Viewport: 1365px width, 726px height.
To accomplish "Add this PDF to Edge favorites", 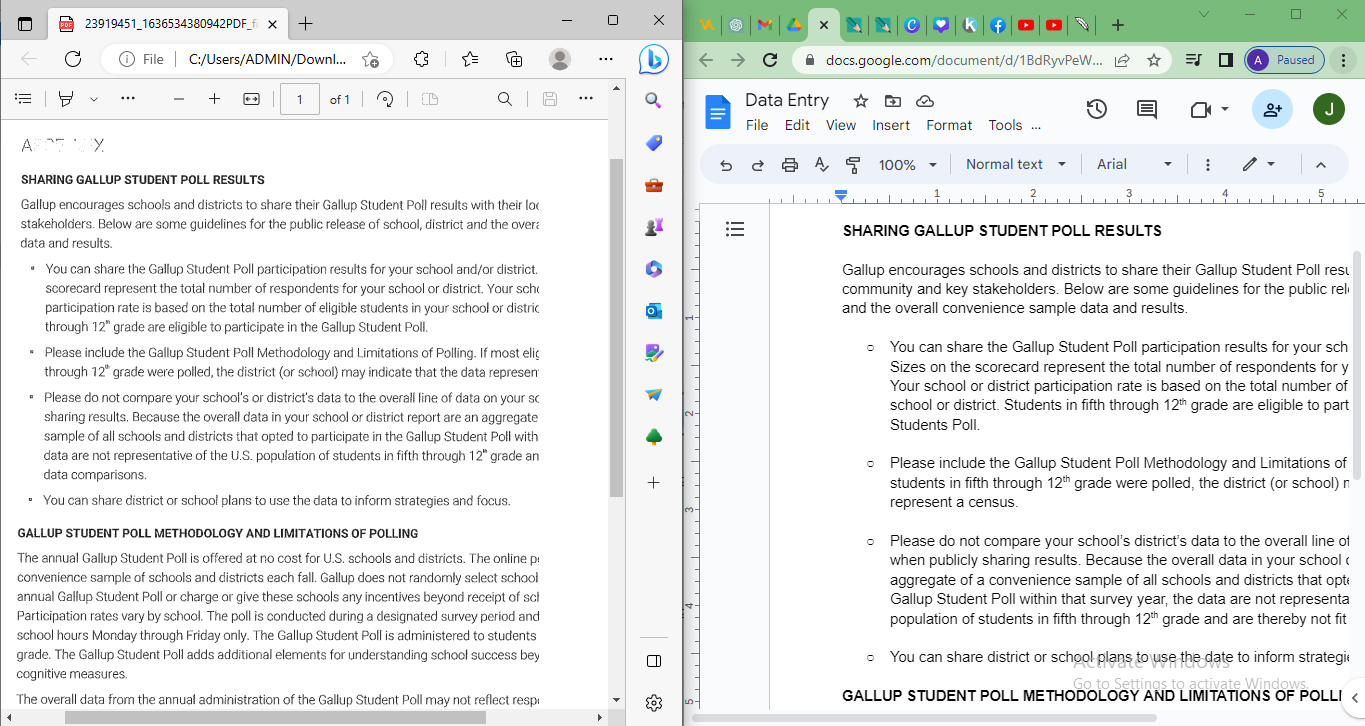I will 371,59.
